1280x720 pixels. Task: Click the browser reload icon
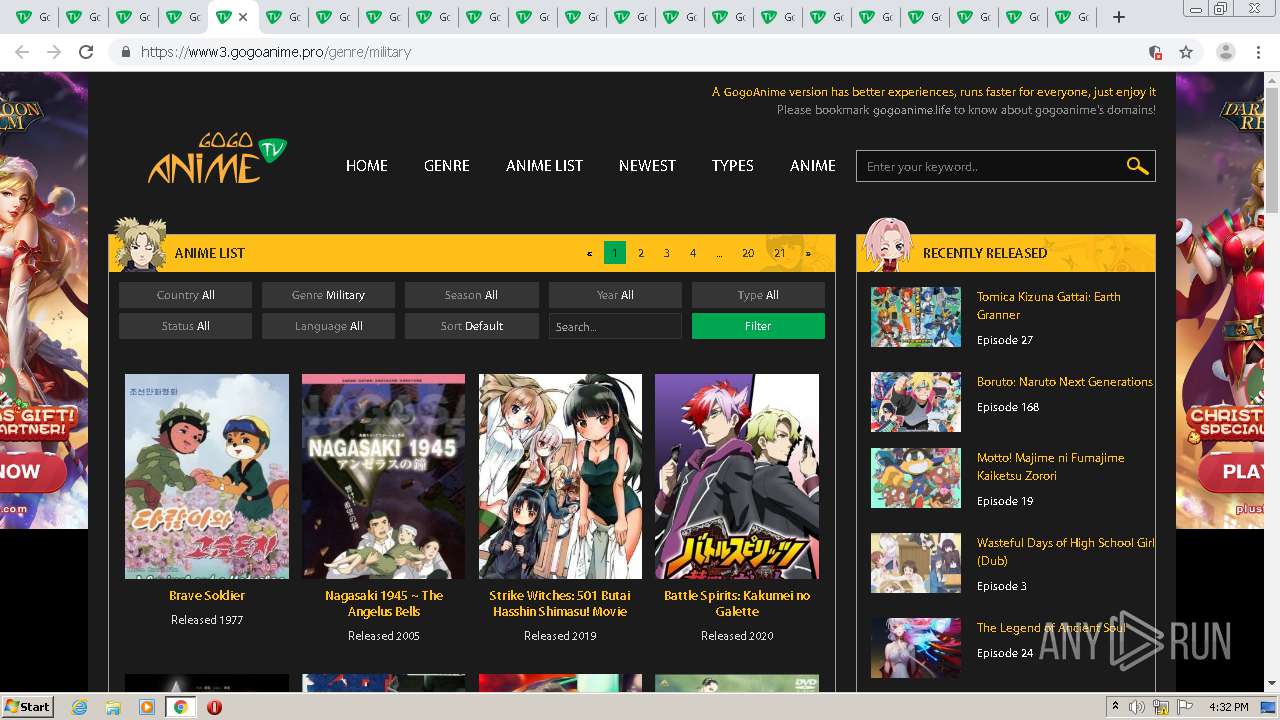coord(86,52)
